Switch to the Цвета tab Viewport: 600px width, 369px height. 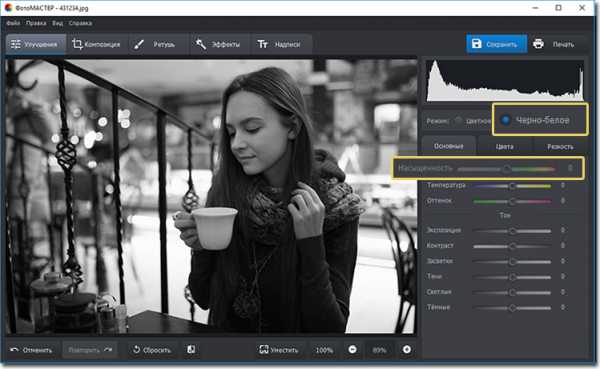point(504,146)
